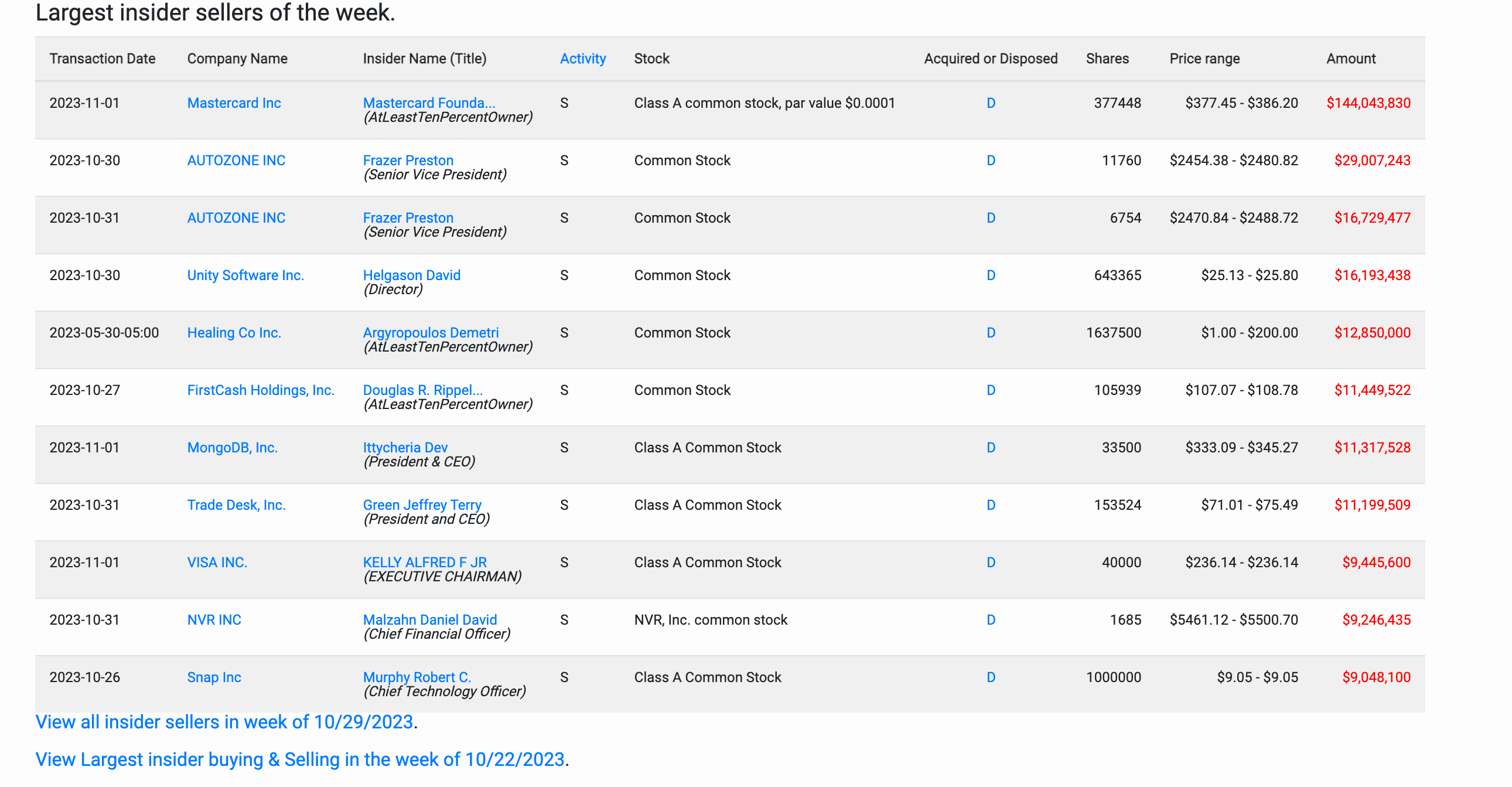Click the D link in Healing Co row

991,333
